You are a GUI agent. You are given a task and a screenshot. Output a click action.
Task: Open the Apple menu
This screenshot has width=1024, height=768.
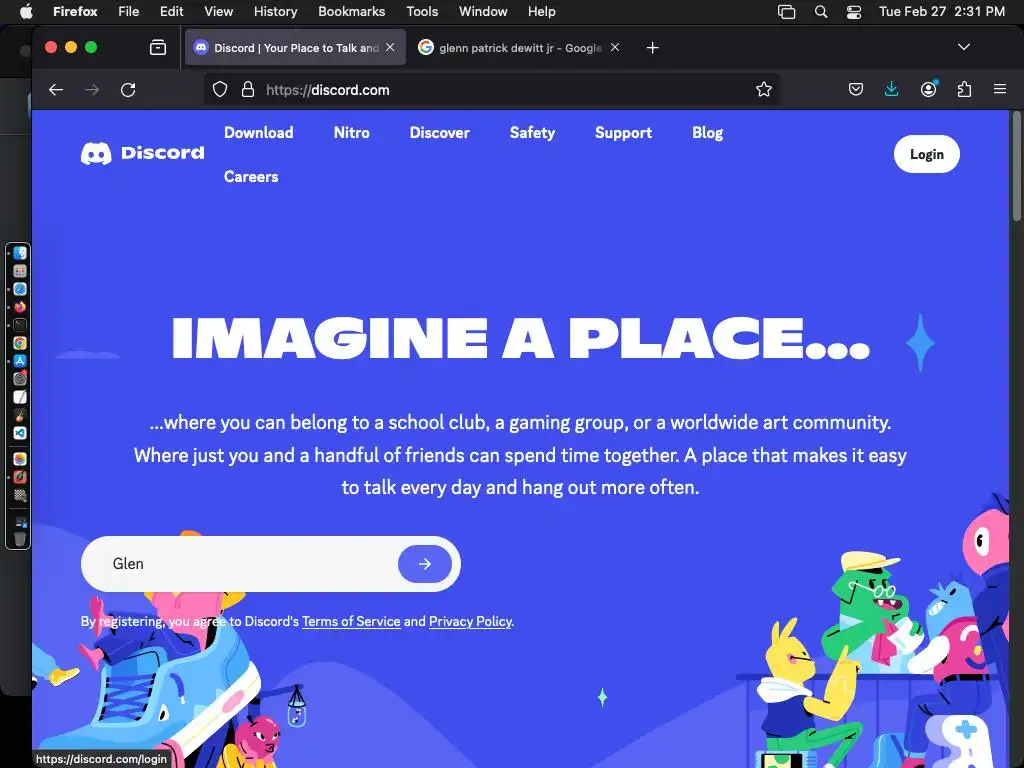click(26, 12)
